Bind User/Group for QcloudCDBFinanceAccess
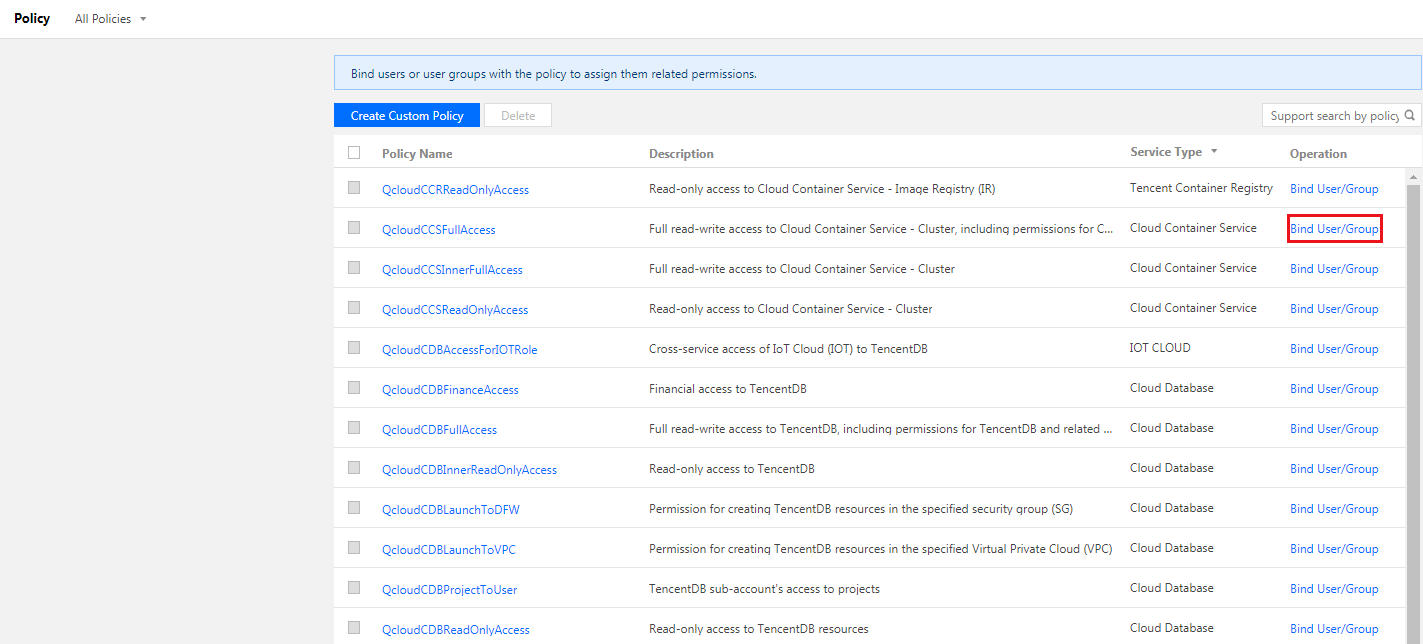The image size is (1423, 644). 1334,389
